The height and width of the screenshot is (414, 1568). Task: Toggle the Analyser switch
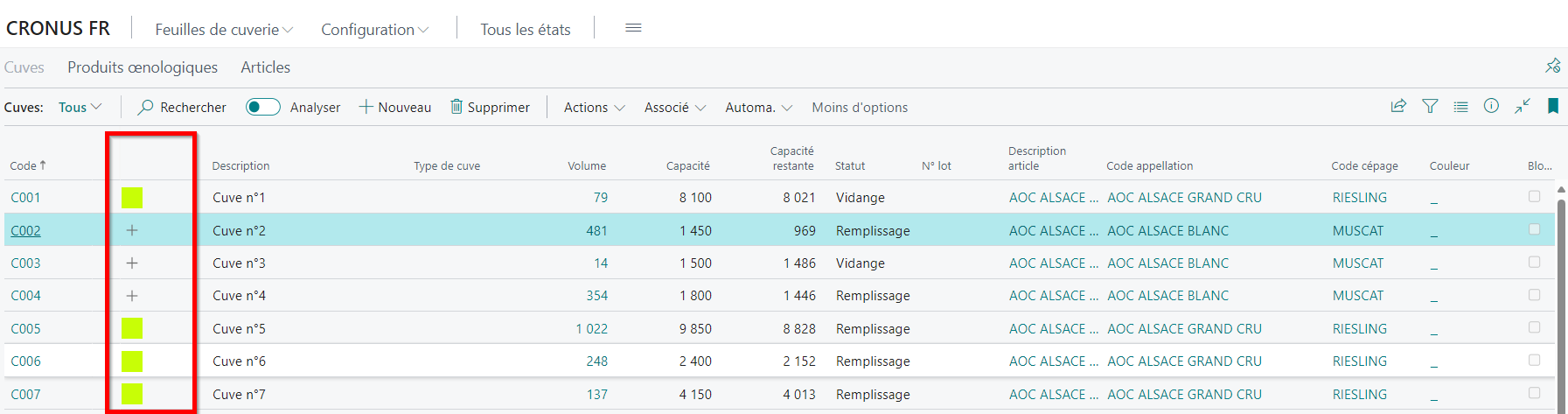262,107
